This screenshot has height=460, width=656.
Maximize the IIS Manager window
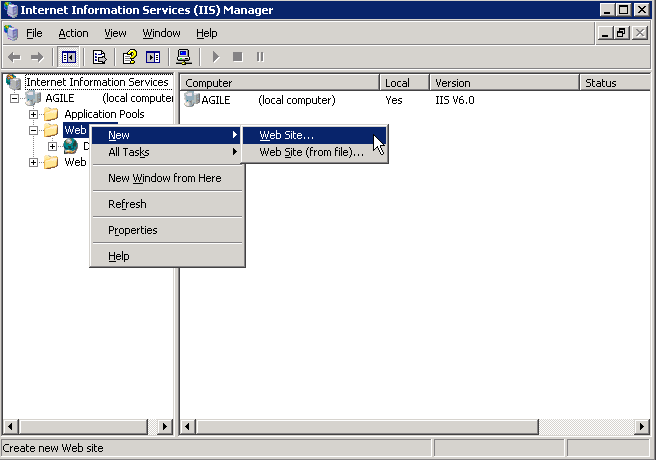623,10
